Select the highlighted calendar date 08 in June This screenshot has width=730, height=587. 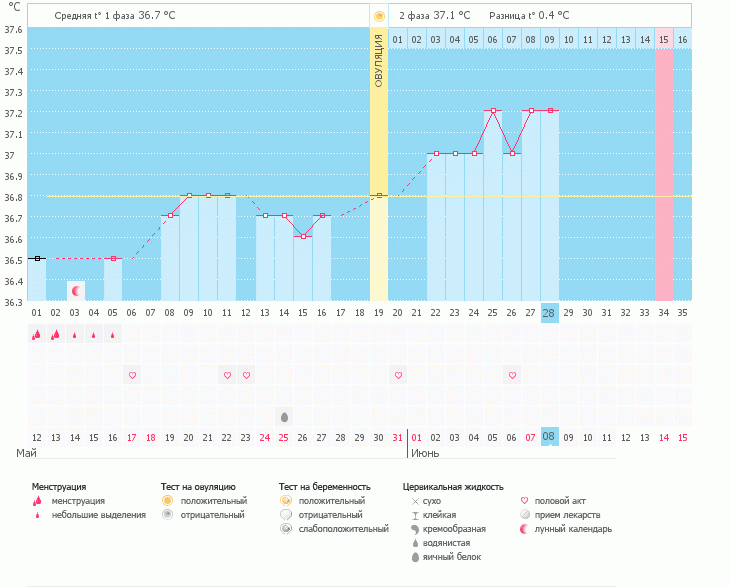tap(549, 437)
